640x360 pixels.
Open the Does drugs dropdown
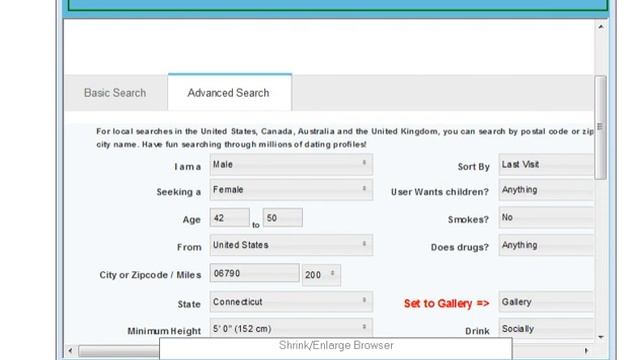(546, 245)
